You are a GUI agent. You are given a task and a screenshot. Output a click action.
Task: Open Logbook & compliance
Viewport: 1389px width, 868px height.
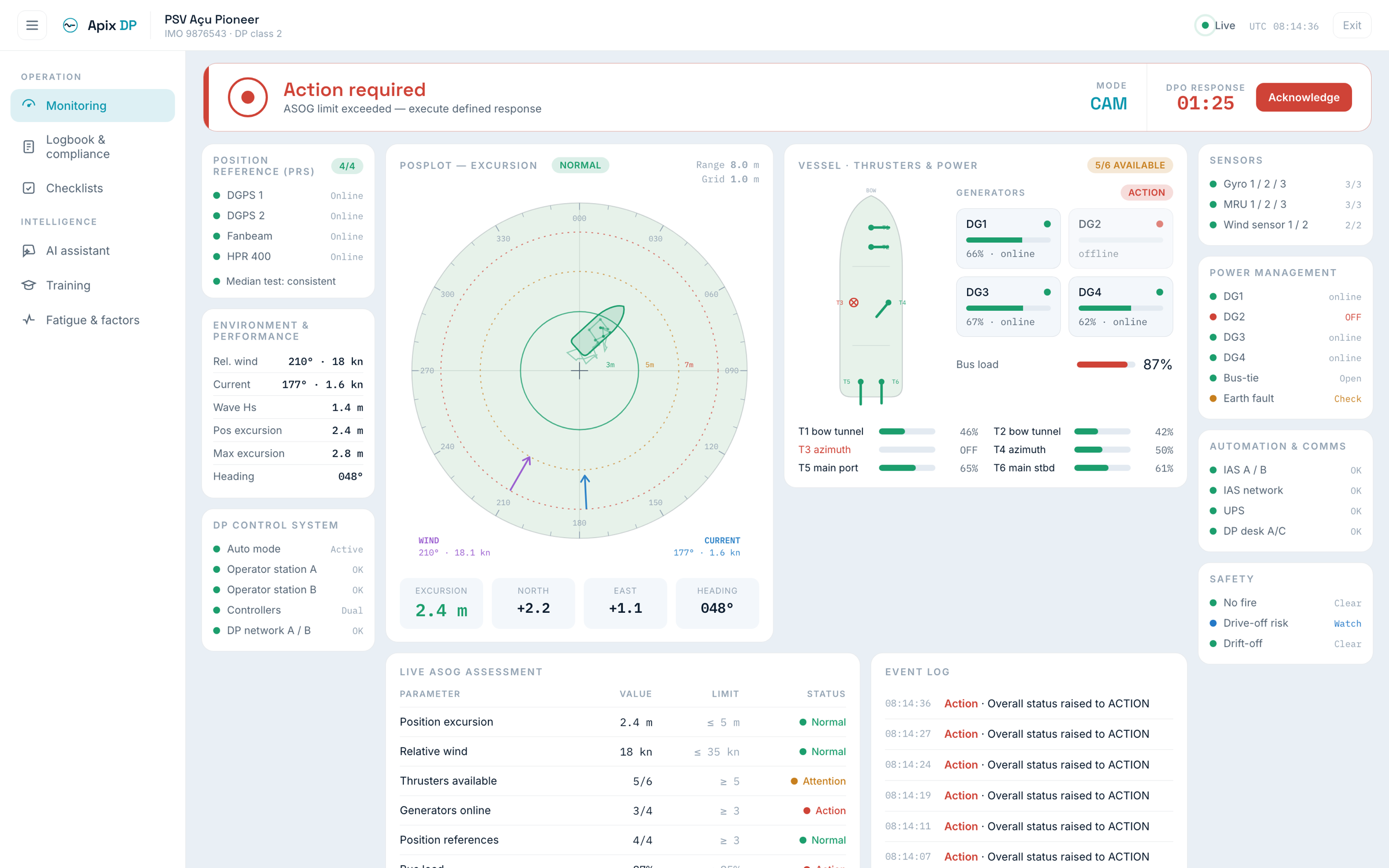click(93, 146)
